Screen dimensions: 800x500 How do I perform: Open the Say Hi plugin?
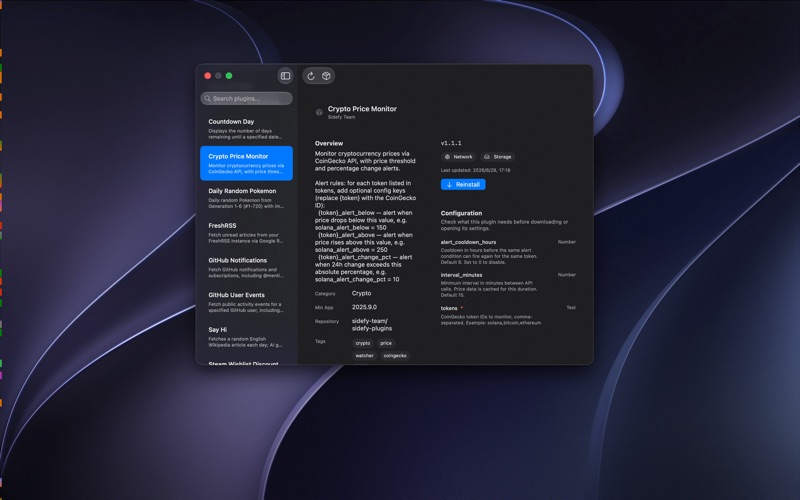[x=246, y=337]
